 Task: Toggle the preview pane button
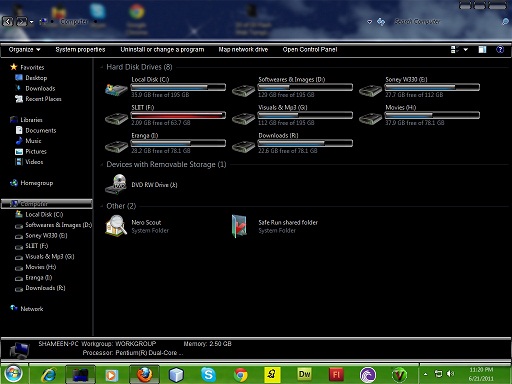[482, 50]
